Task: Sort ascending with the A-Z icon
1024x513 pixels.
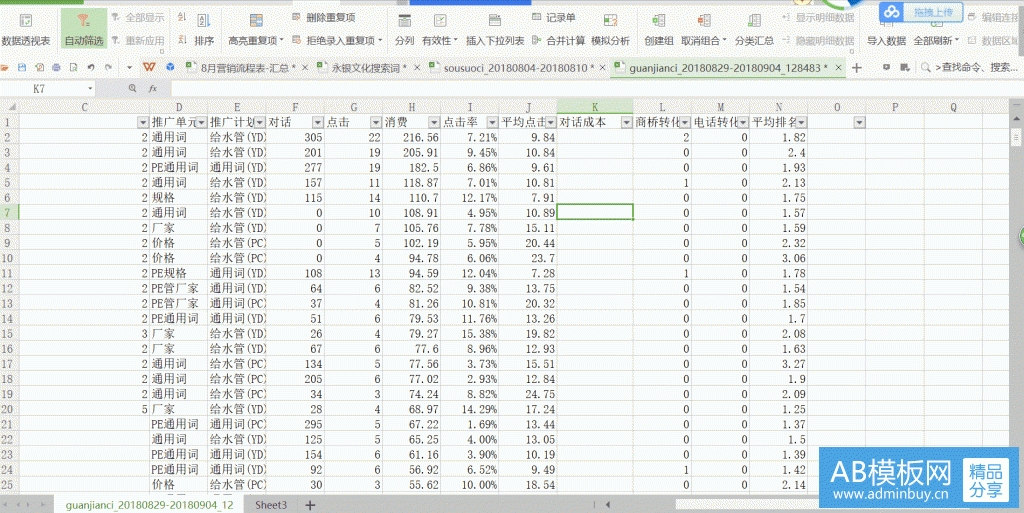Action: pos(182,18)
